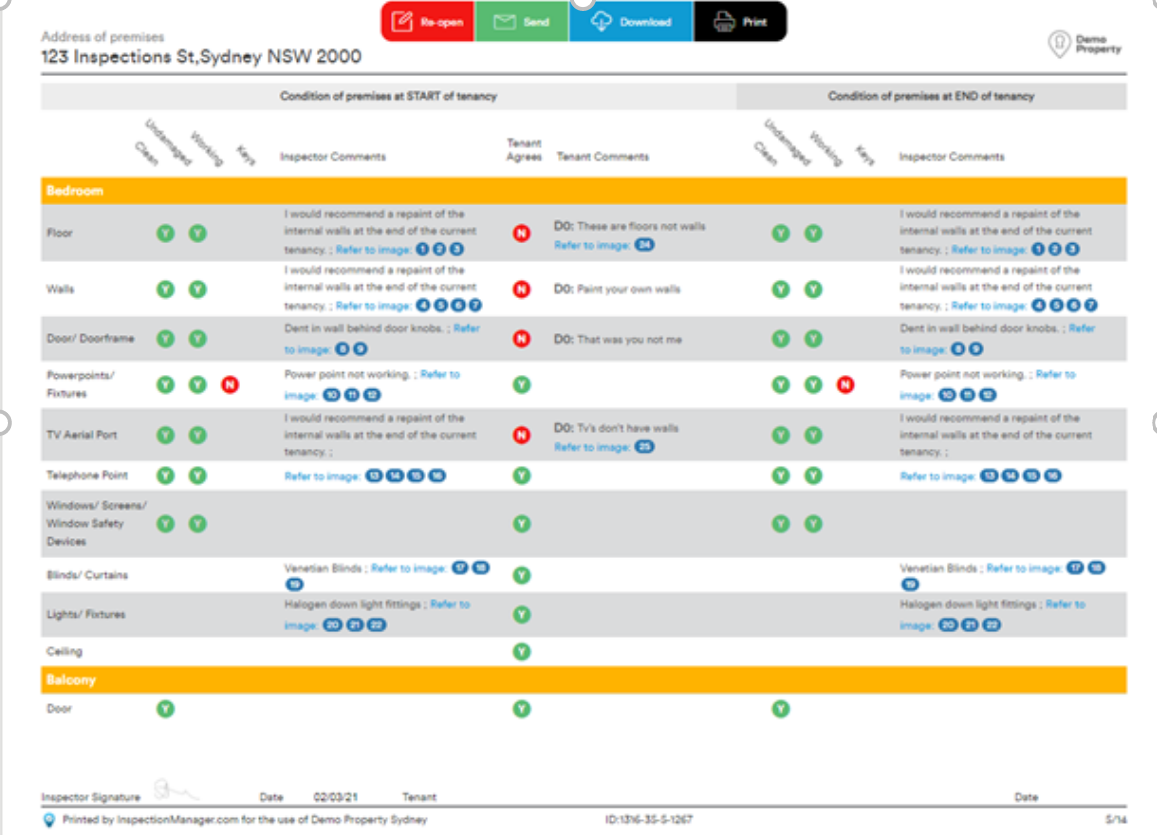Viewport: 1157px width, 835px height.
Task: Open image badge 24 in Floor tenant comments
Action: [644, 245]
